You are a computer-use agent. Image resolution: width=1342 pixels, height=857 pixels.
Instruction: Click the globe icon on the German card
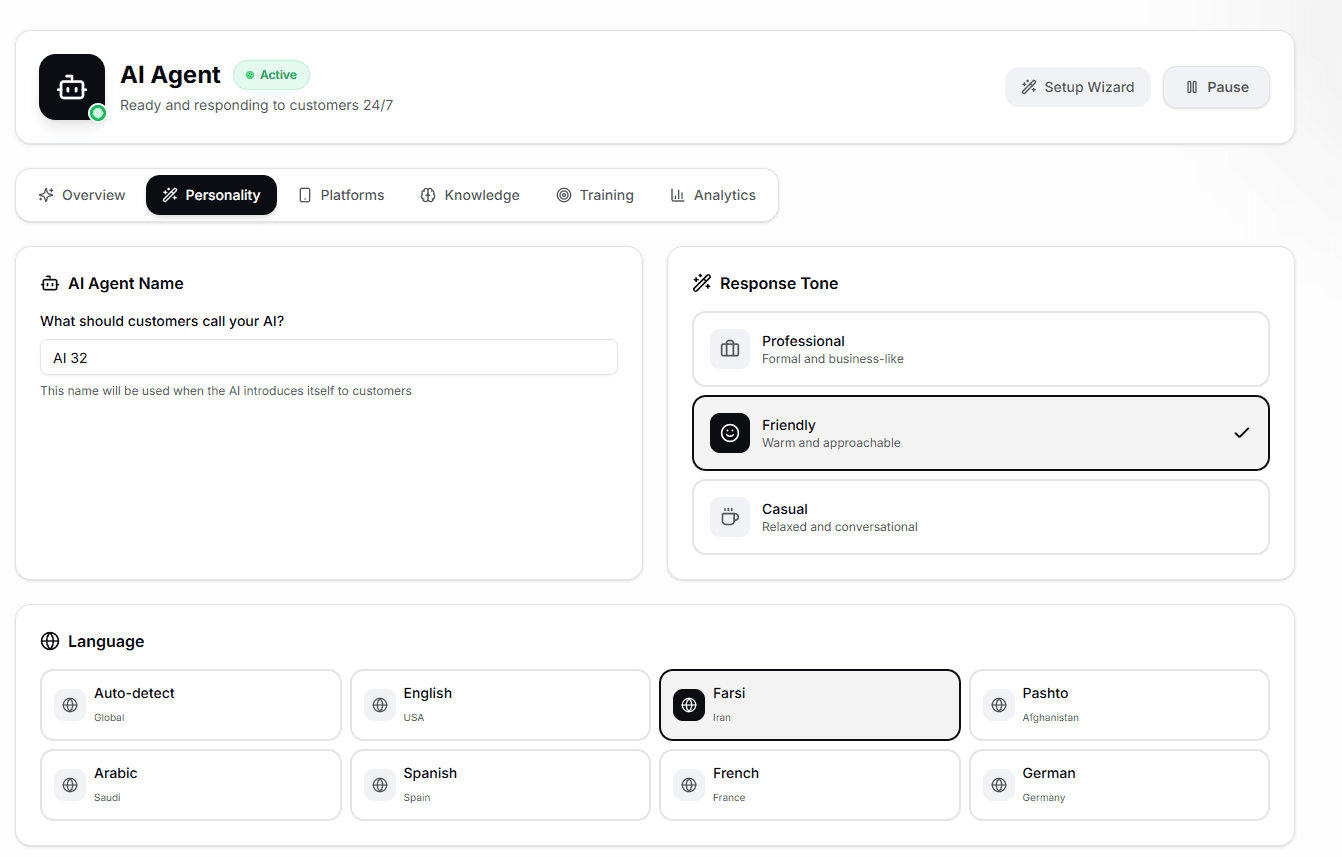tap(998, 785)
